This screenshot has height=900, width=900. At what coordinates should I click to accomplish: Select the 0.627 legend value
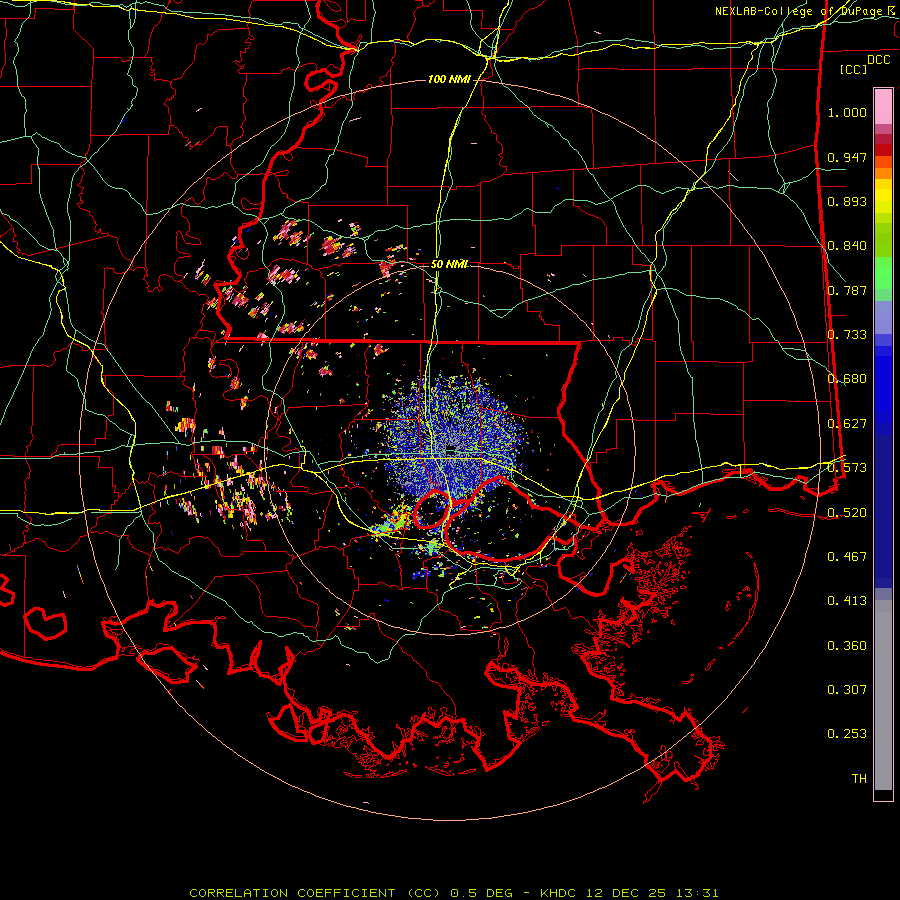847,424
